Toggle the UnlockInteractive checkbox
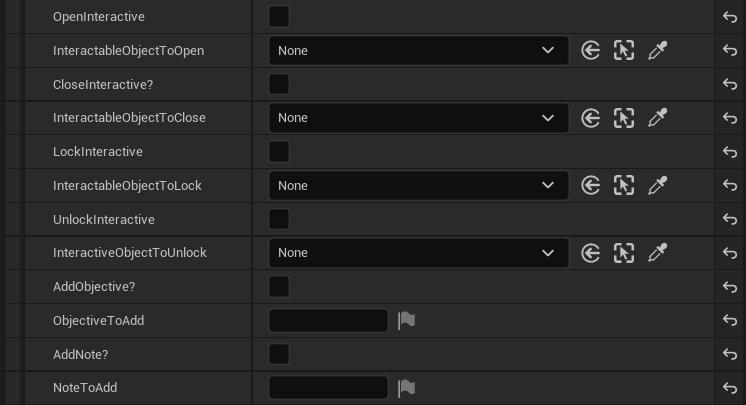The image size is (746, 405). pos(279,219)
